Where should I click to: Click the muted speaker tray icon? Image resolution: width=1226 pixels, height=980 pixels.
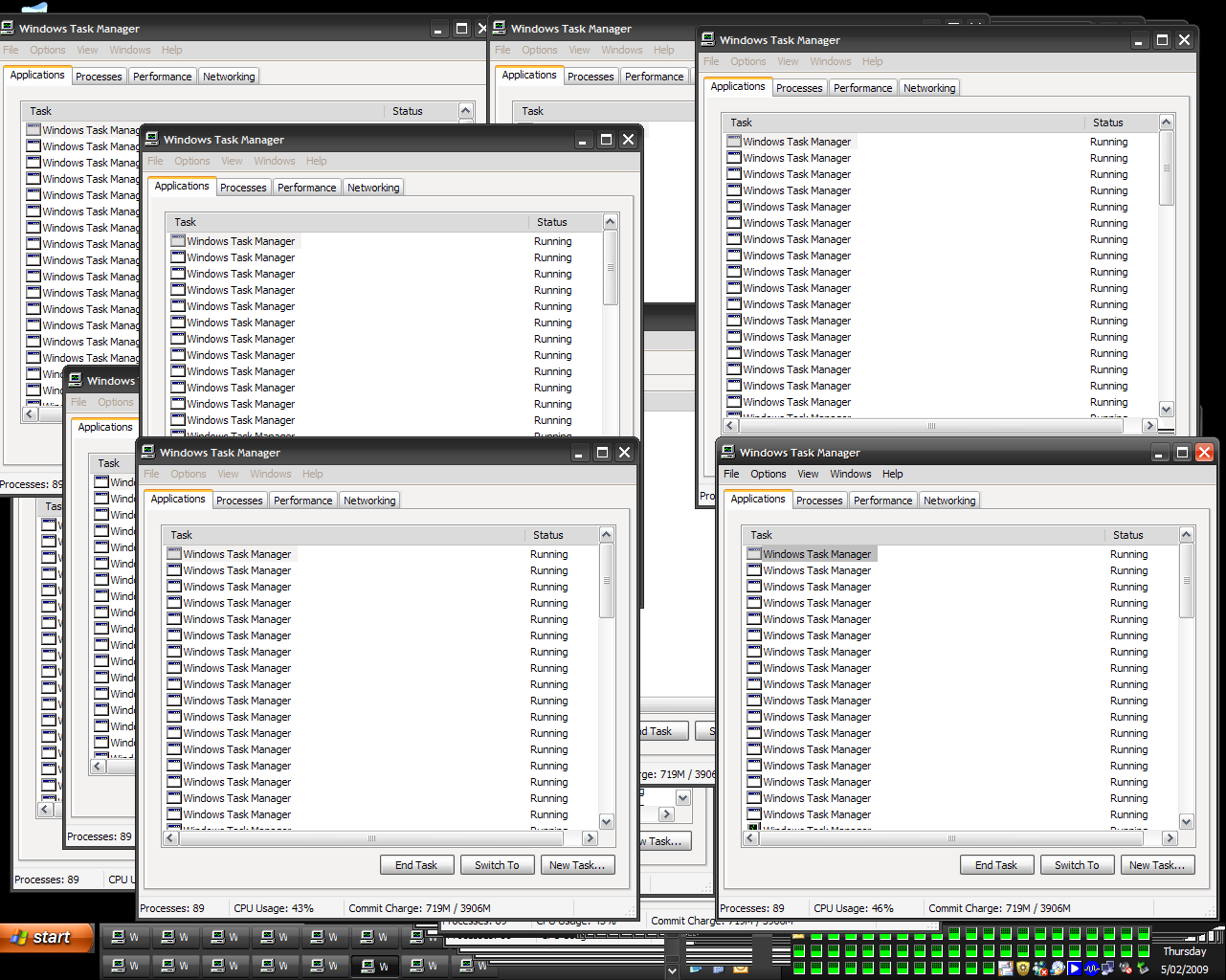pos(1125,969)
